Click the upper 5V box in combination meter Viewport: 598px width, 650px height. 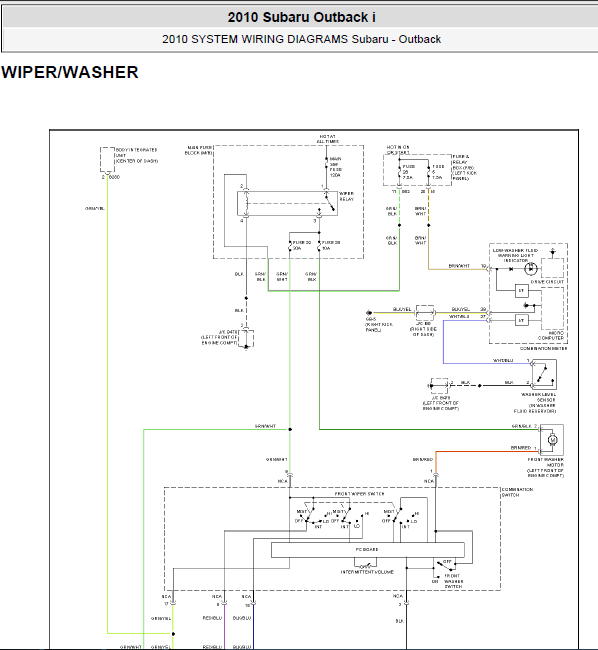coord(521,291)
